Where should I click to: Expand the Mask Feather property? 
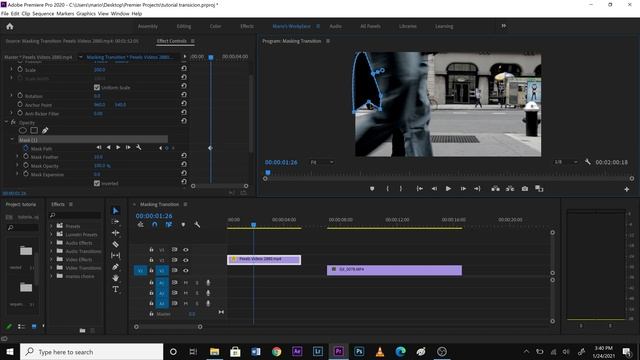(17, 156)
